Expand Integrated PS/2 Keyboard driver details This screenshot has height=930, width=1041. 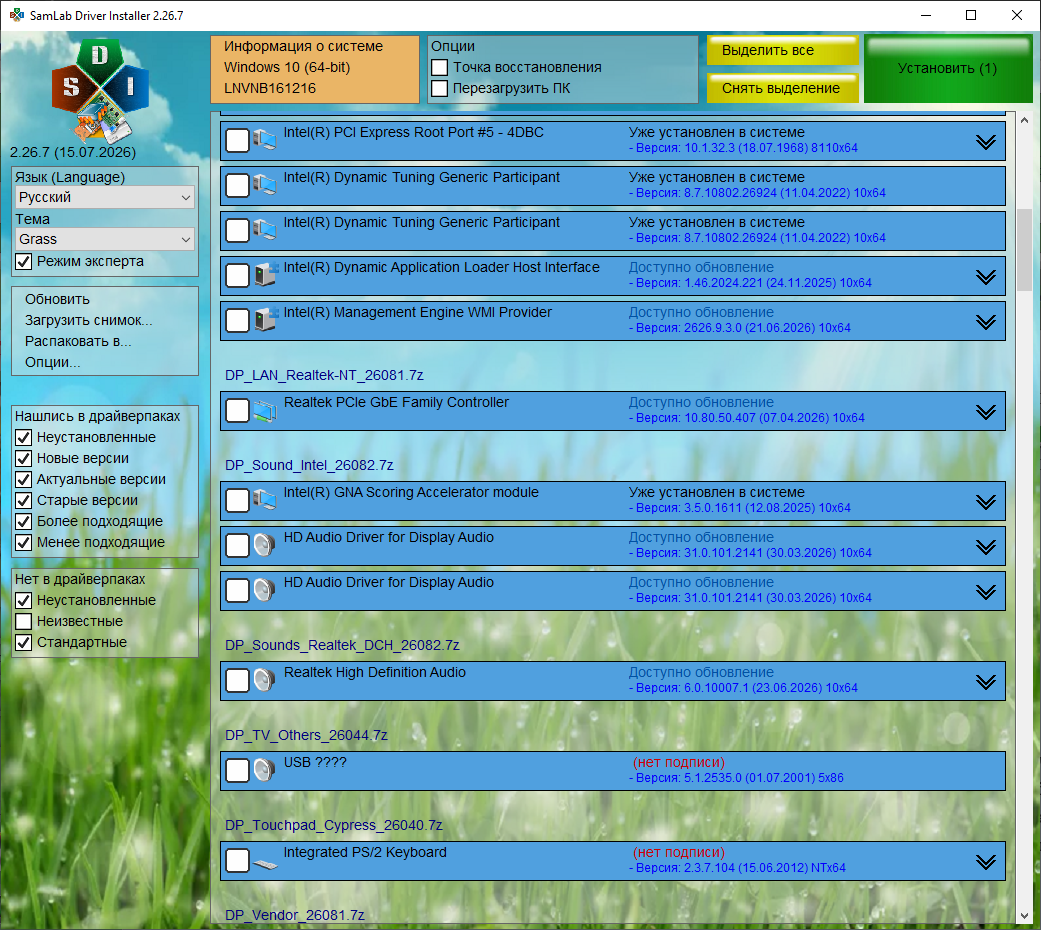(x=986, y=862)
